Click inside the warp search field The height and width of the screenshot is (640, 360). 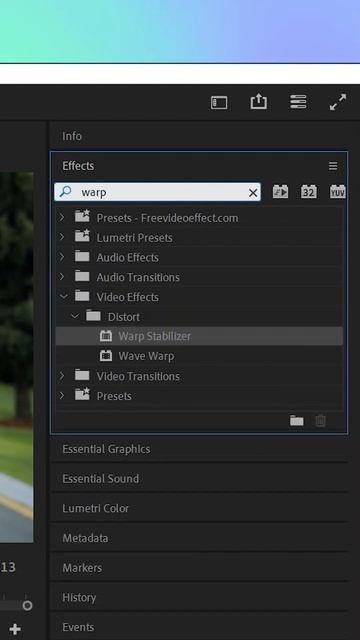coord(157,192)
